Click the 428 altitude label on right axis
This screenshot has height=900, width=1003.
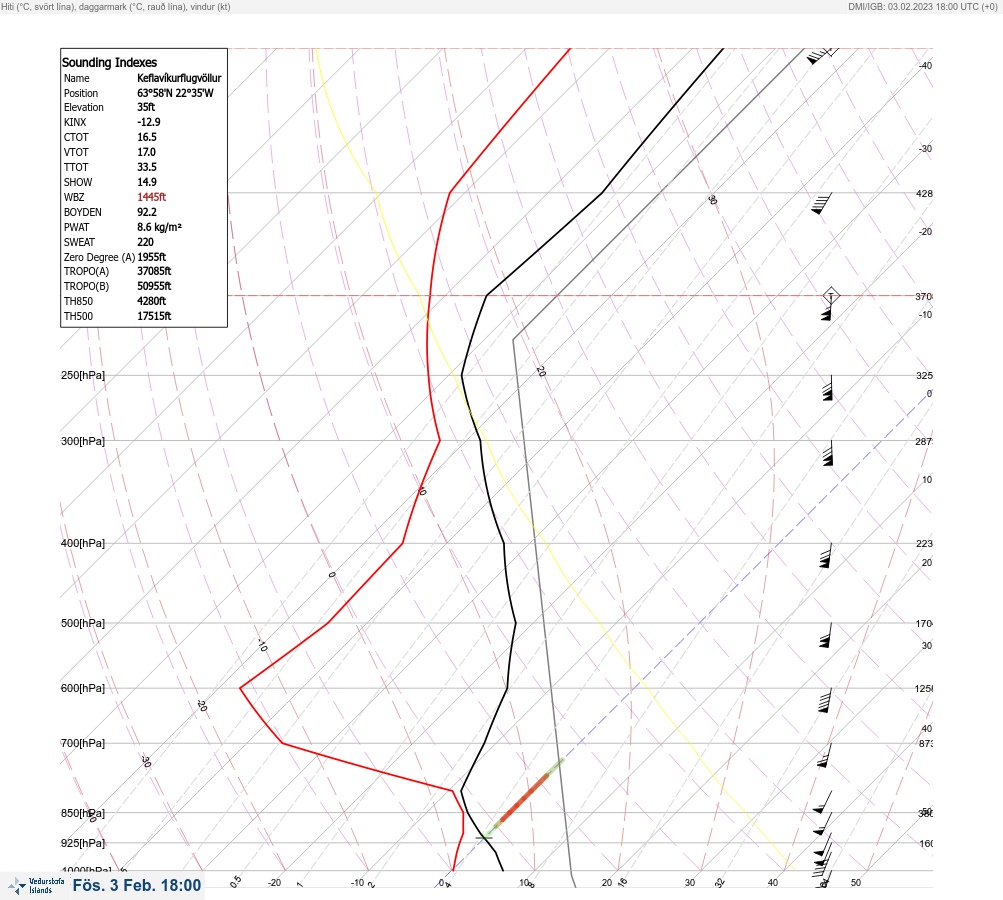coord(924,193)
